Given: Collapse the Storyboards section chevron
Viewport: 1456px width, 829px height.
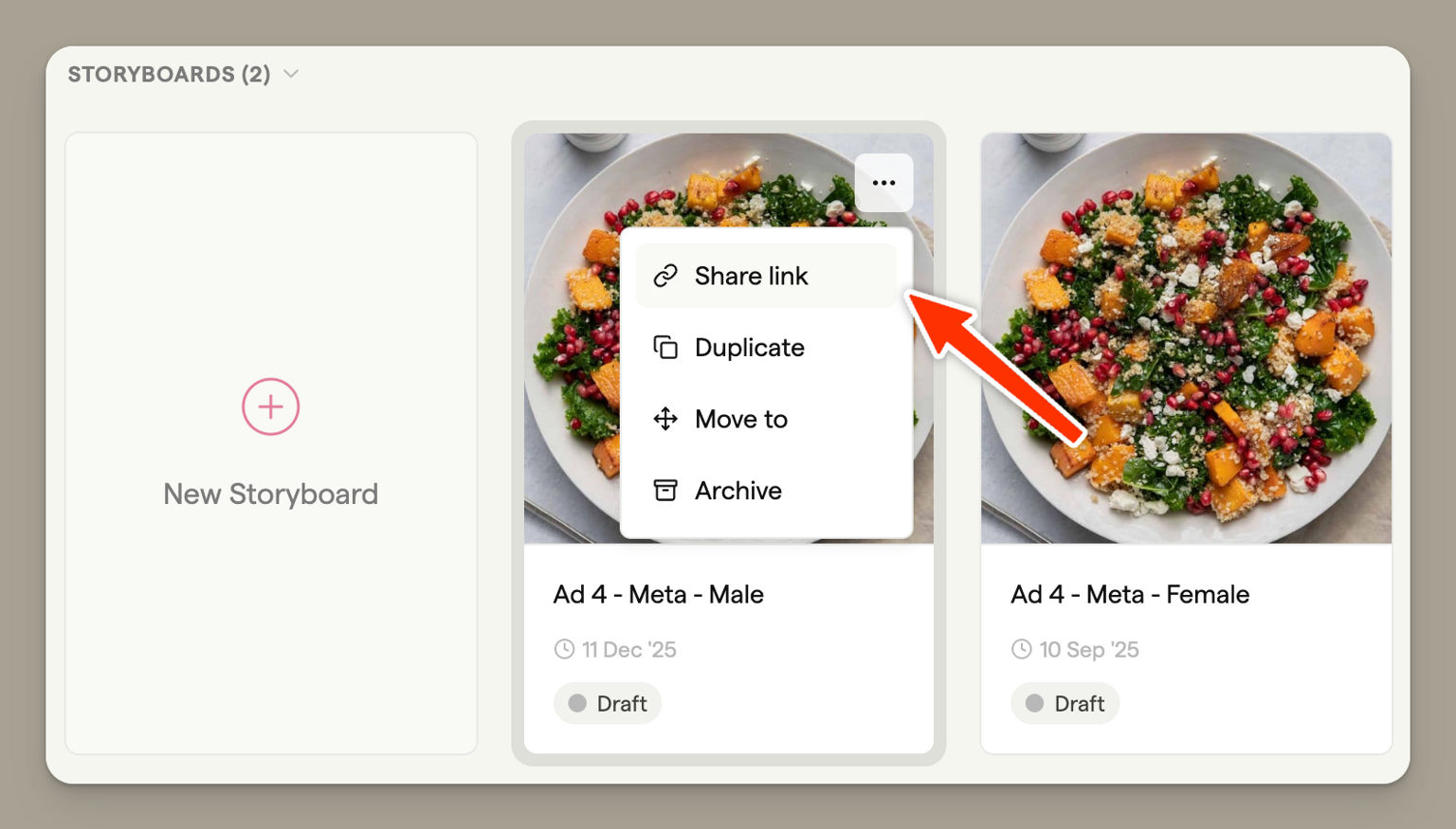Looking at the screenshot, I should pos(291,74).
